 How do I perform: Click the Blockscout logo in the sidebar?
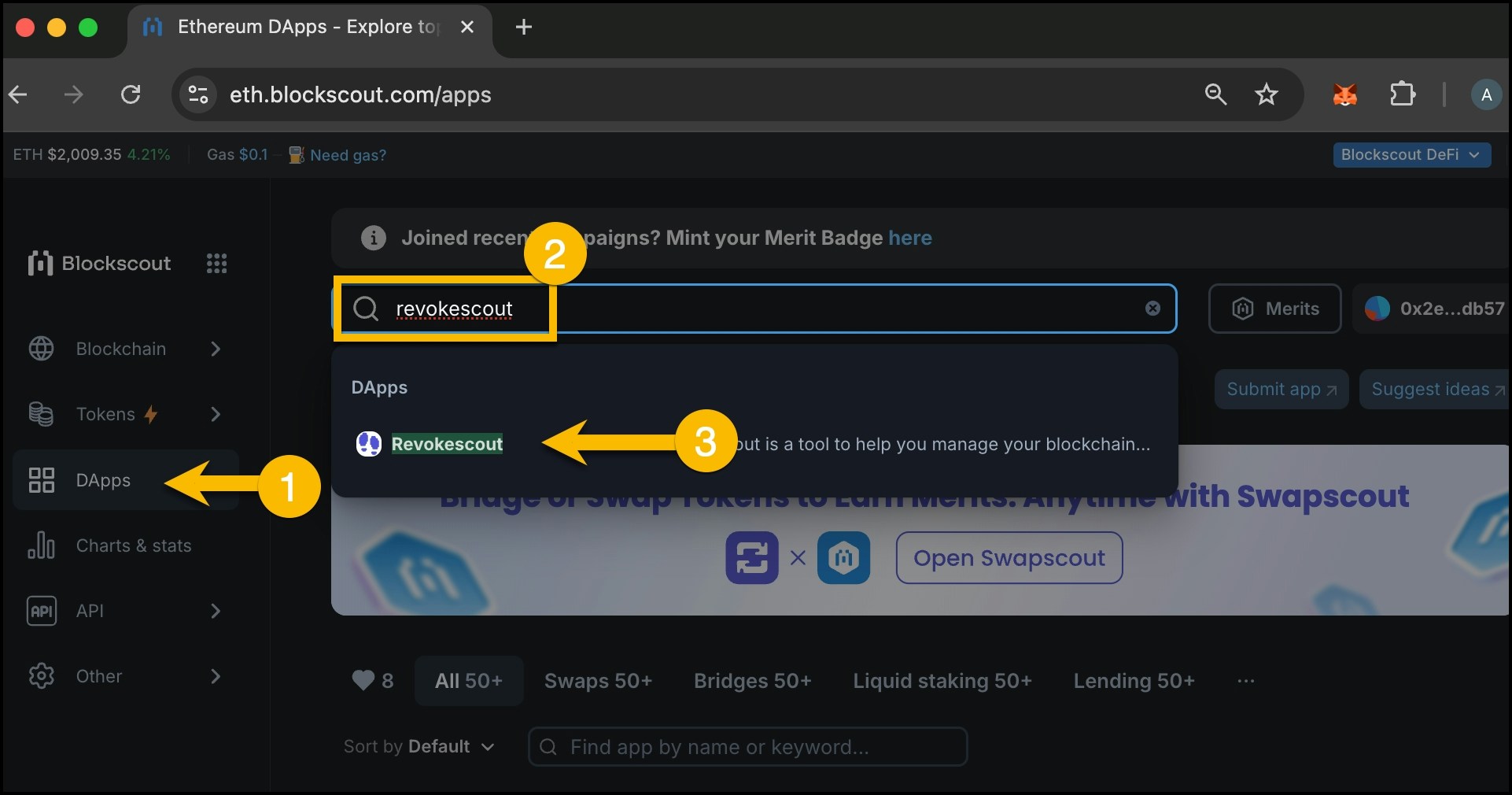pos(99,263)
